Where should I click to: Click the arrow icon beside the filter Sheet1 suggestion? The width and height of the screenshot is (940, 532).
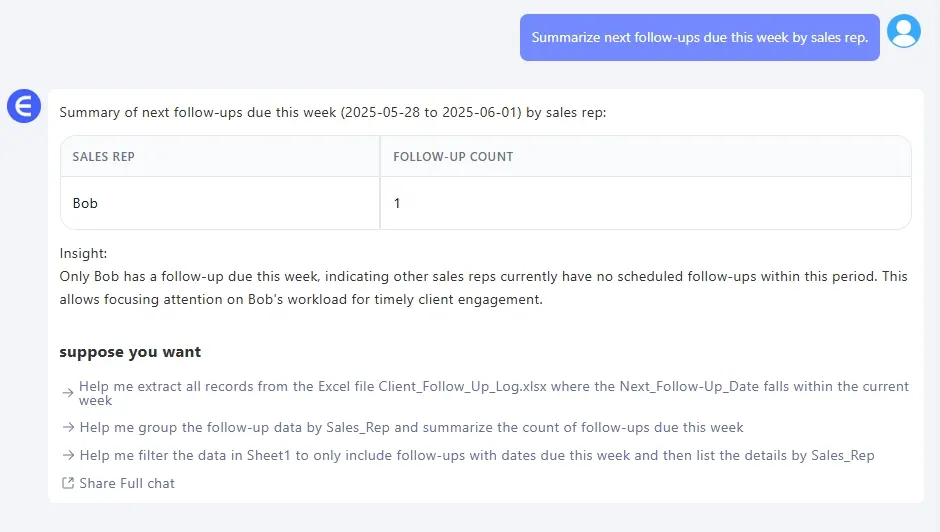[68, 456]
